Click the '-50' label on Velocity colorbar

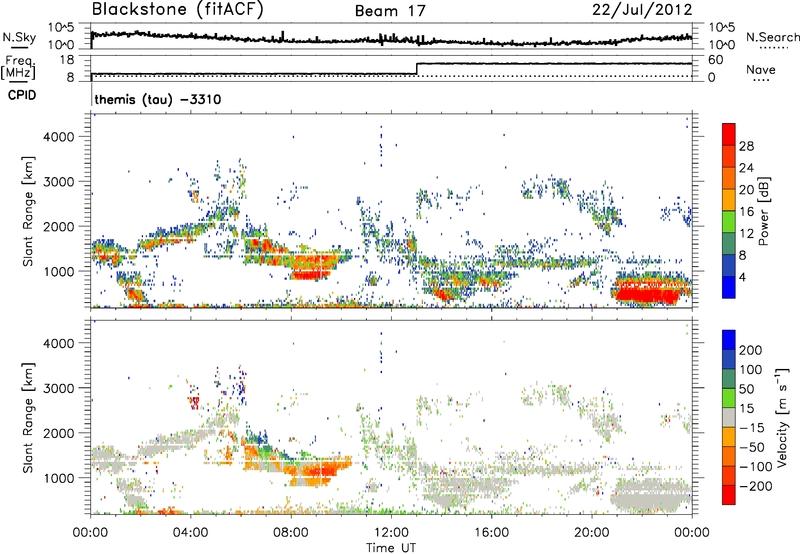(x=752, y=447)
